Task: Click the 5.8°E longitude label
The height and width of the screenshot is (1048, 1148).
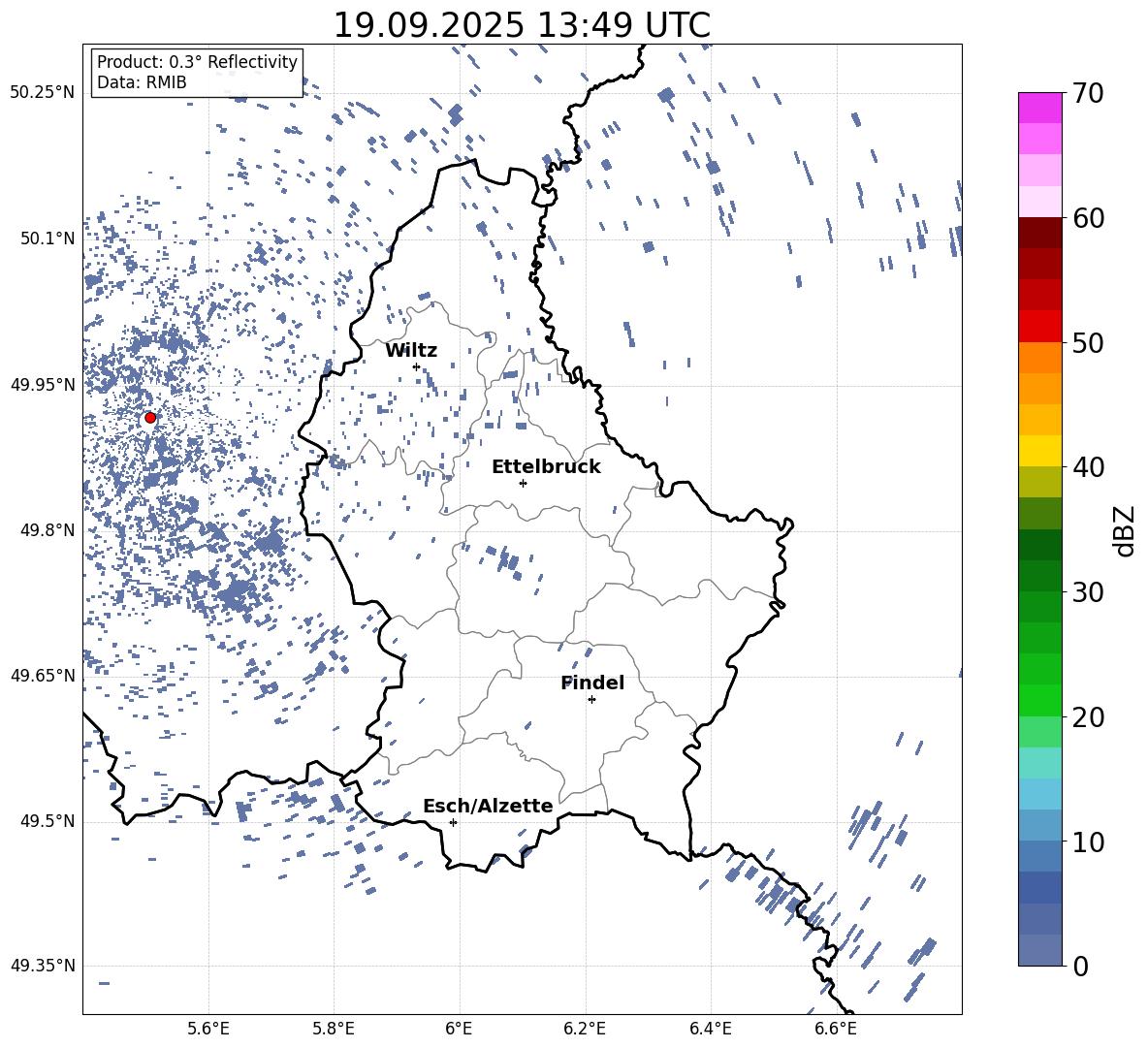Action: click(x=334, y=1029)
